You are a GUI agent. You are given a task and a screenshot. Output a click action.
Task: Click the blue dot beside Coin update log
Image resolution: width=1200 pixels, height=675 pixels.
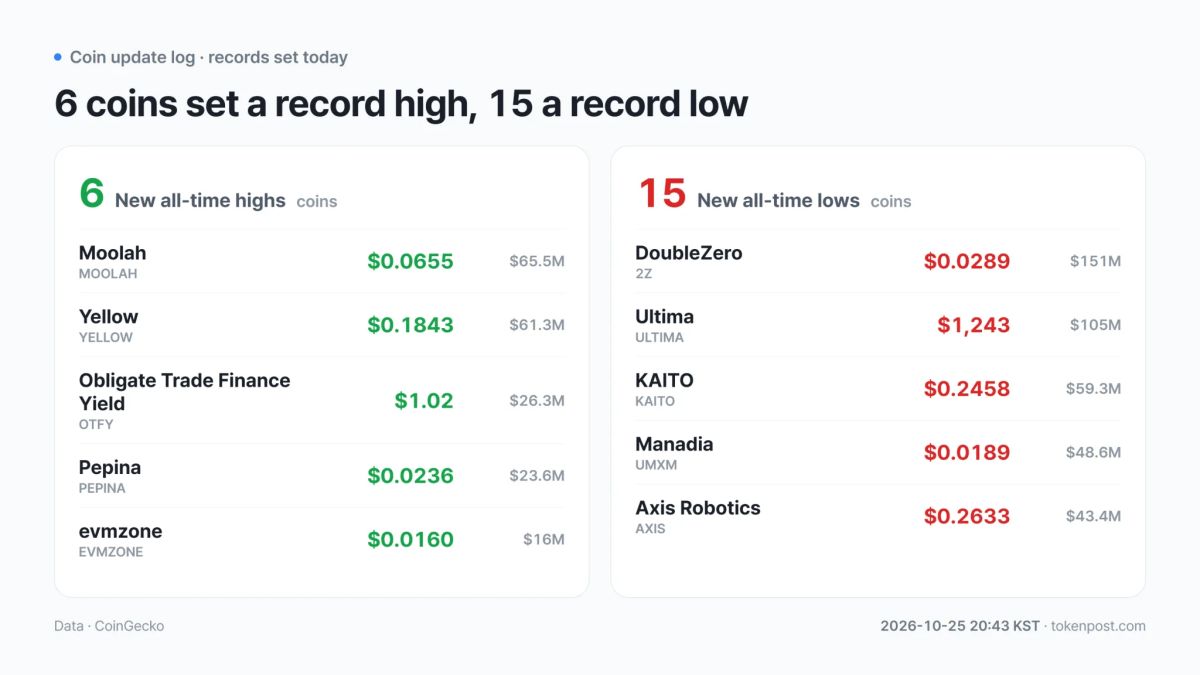pos(58,57)
